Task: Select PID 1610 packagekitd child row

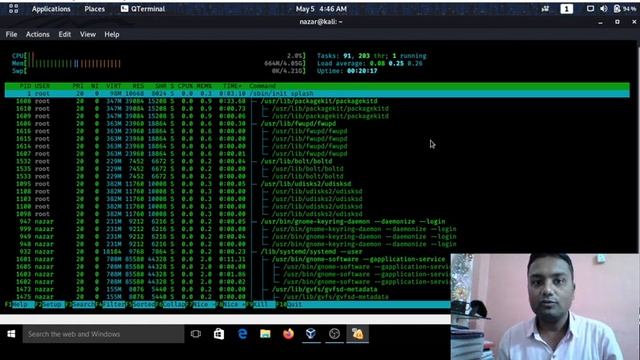Action: (317, 109)
